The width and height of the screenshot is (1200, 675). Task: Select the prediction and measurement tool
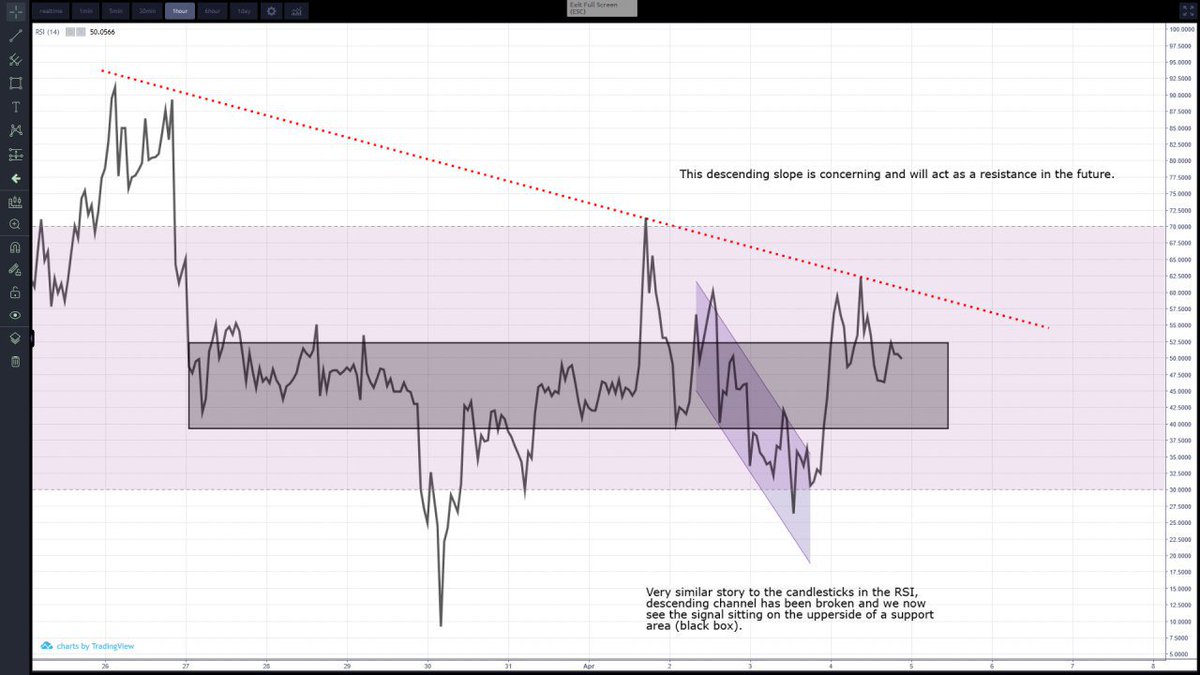pos(15,155)
